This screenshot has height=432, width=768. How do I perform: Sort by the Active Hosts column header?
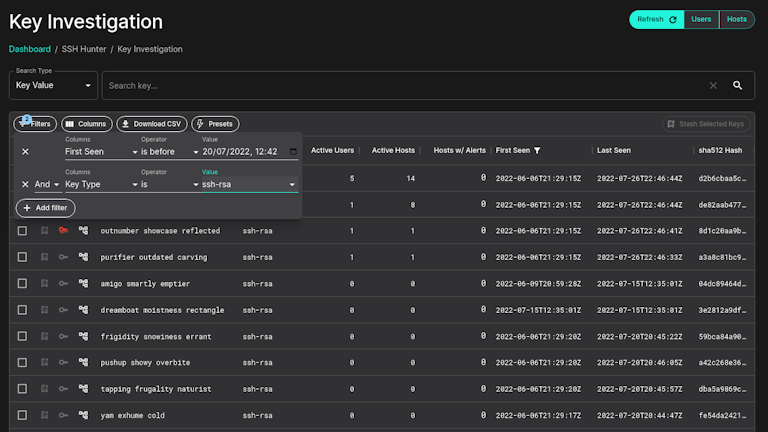point(393,150)
